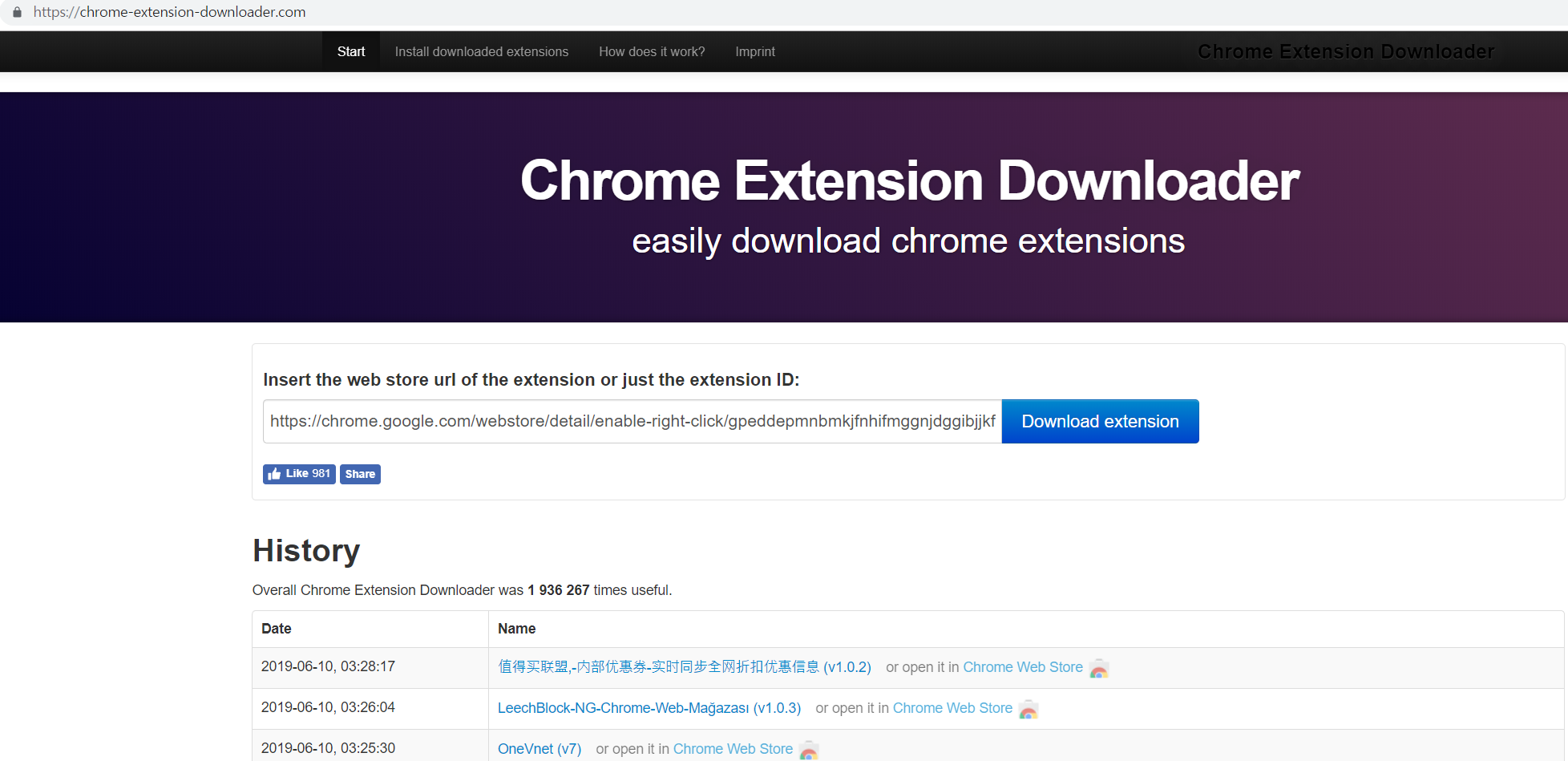
Task: Click the Download extension button
Action: pyautogui.click(x=1101, y=422)
